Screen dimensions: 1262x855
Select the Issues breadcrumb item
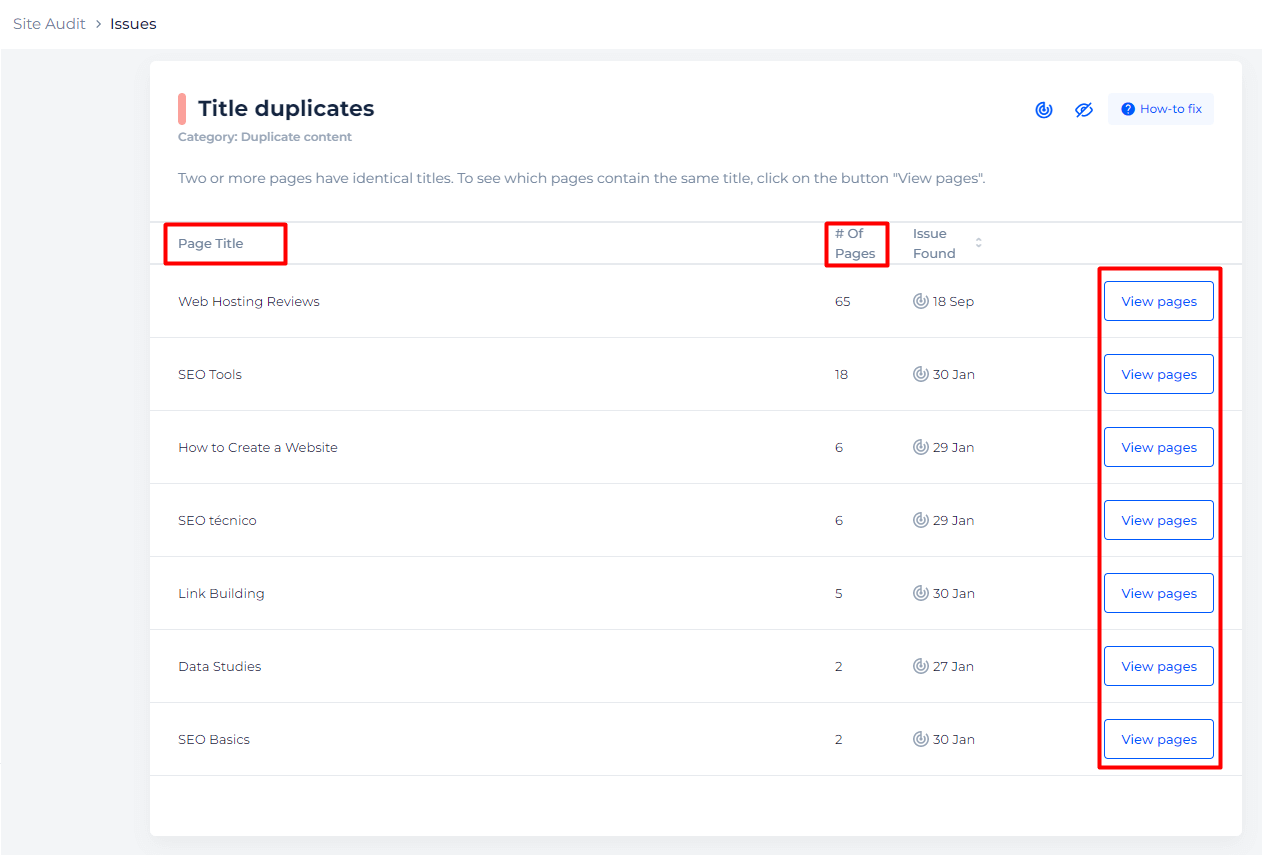[x=133, y=23]
